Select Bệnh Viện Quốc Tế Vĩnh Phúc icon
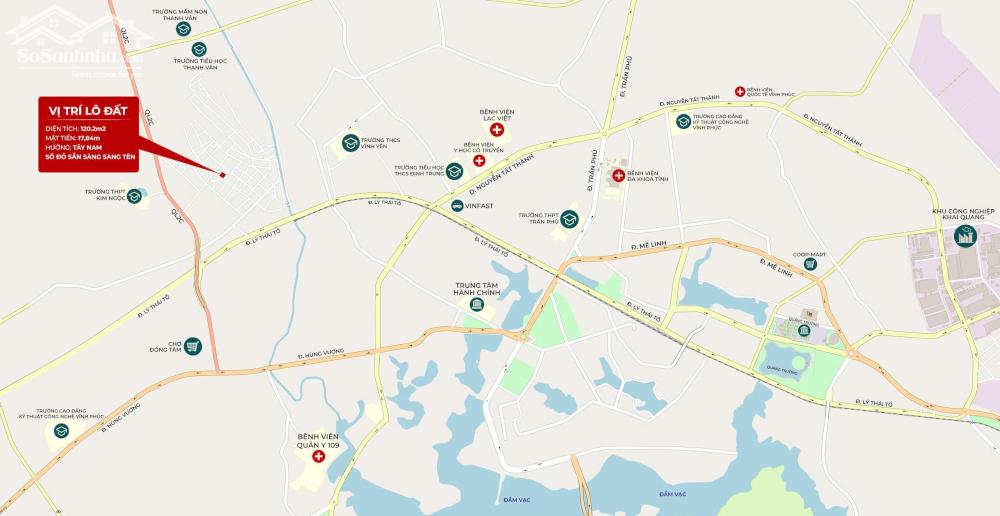 click(x=740, y=91)
